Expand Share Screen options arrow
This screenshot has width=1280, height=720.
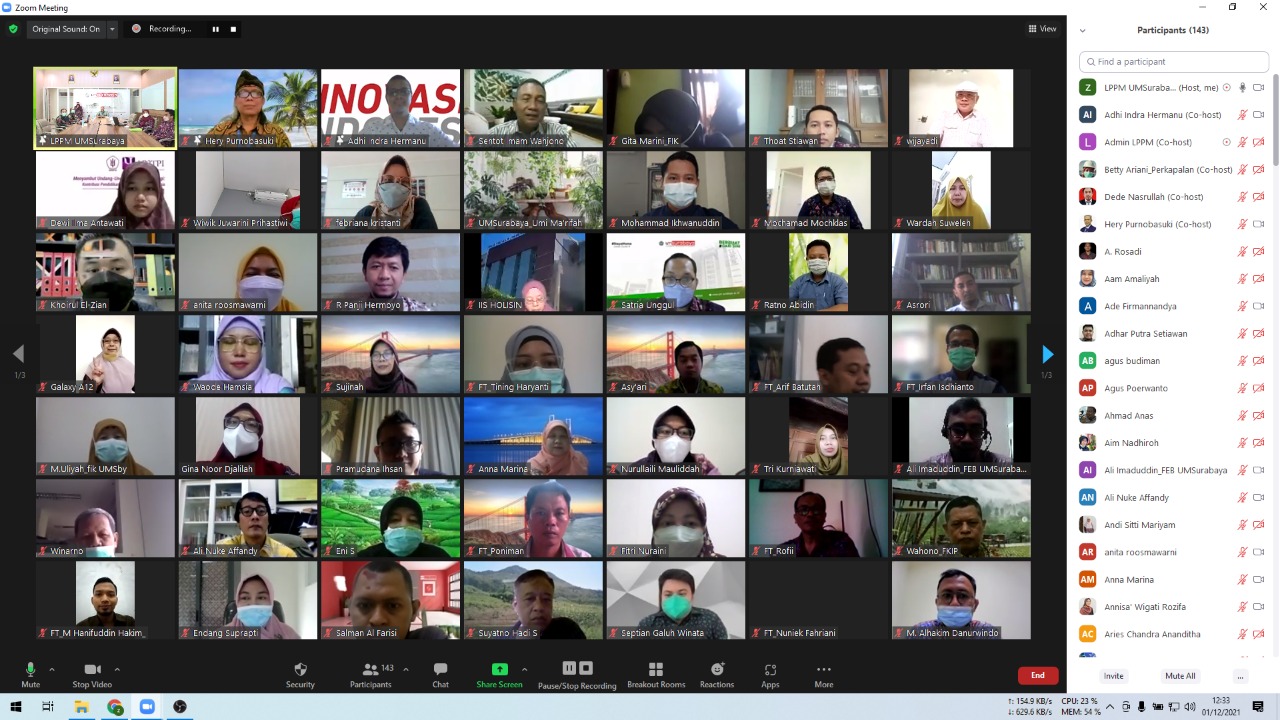pos(524,670)
